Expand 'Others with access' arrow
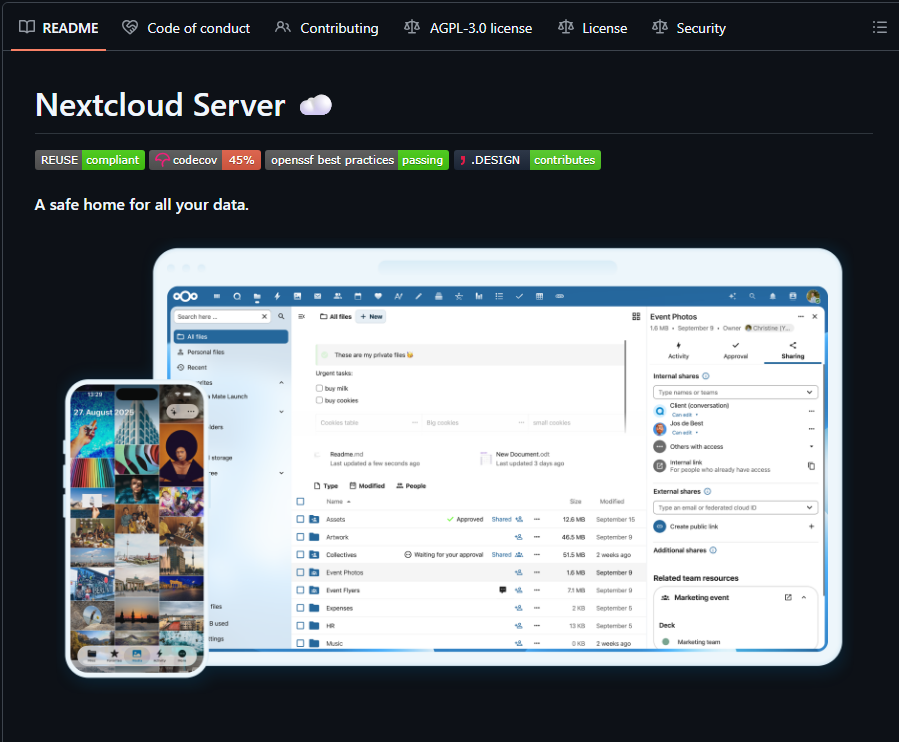This screenshot has width=899, height=742. point(811,446)
